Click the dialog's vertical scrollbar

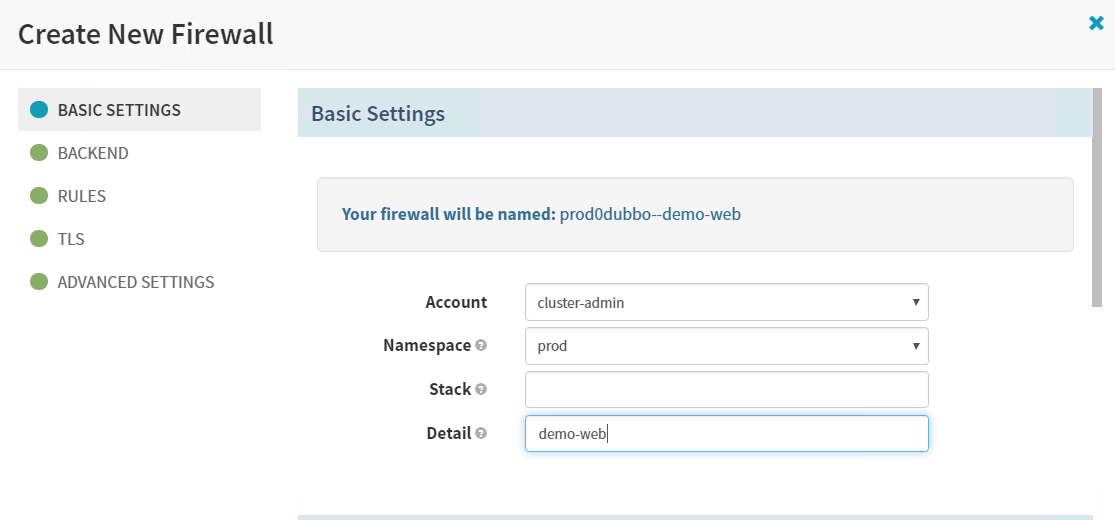click(1097, 220)
